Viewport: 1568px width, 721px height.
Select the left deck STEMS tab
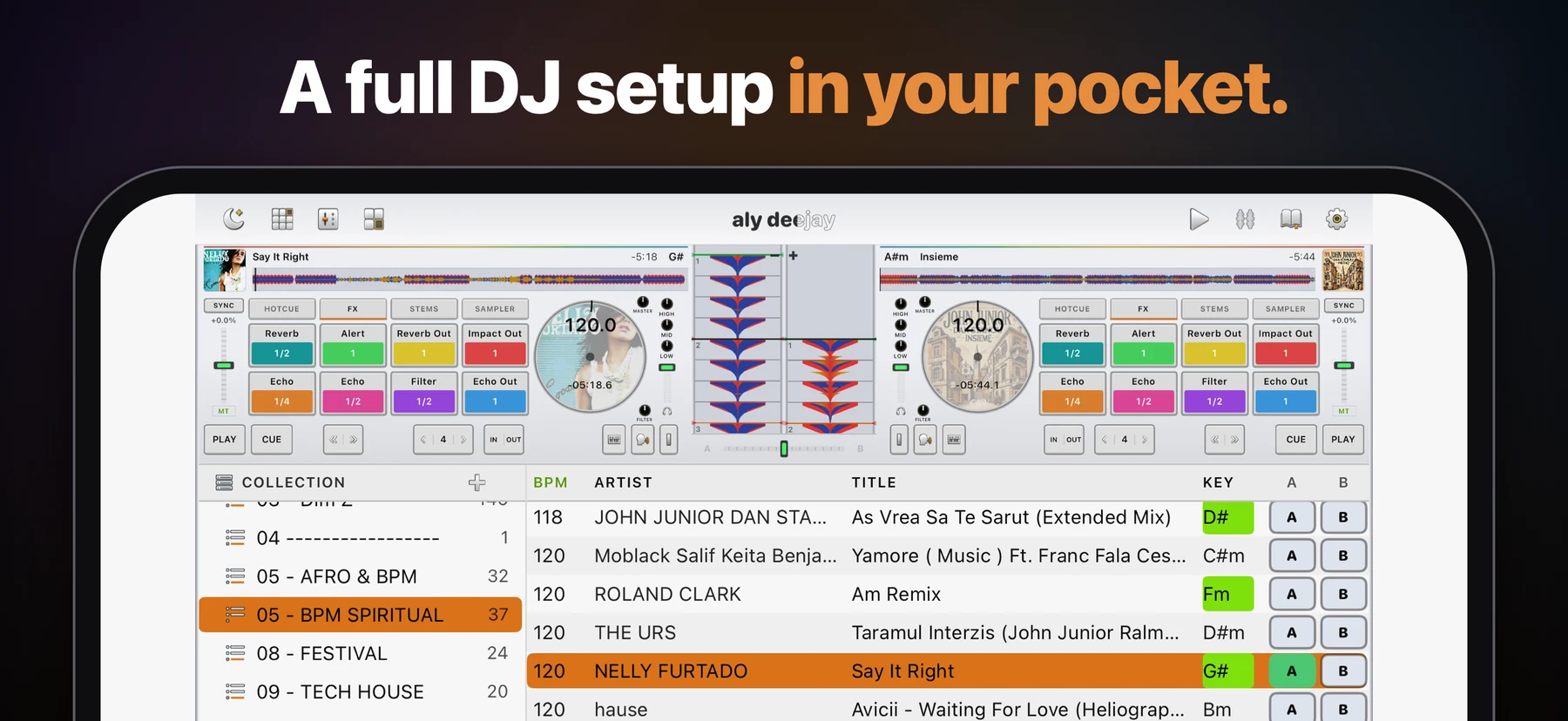click(424, 309)
